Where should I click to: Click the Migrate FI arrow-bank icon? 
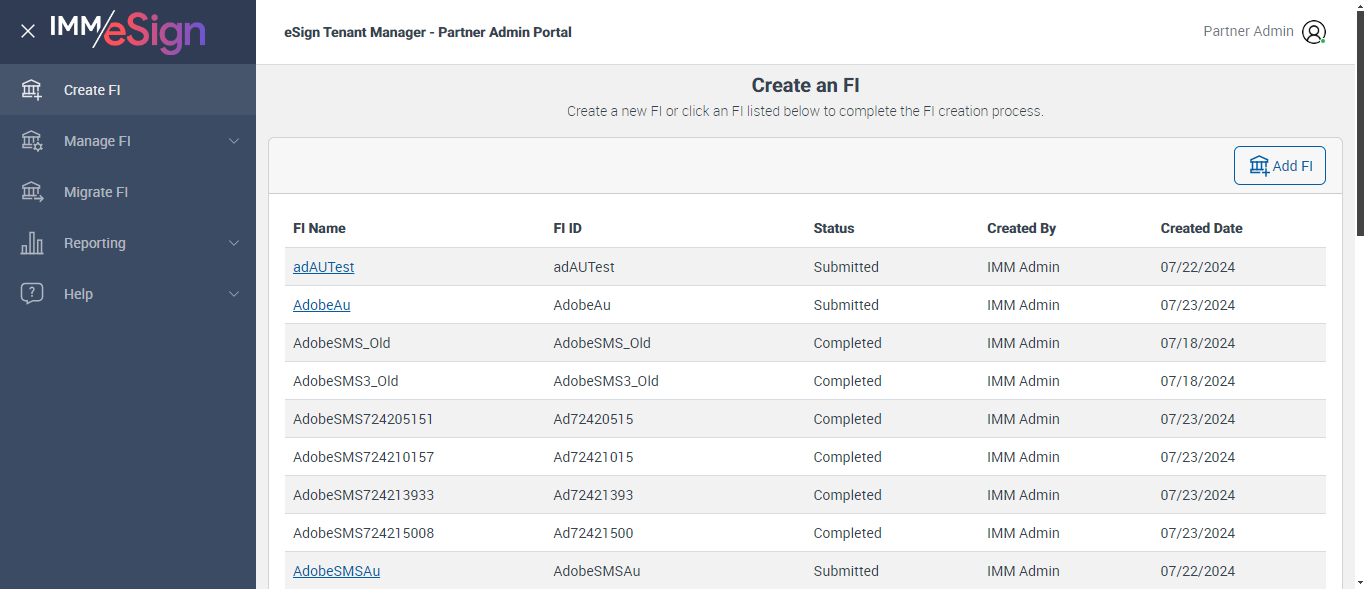(32, 192)
